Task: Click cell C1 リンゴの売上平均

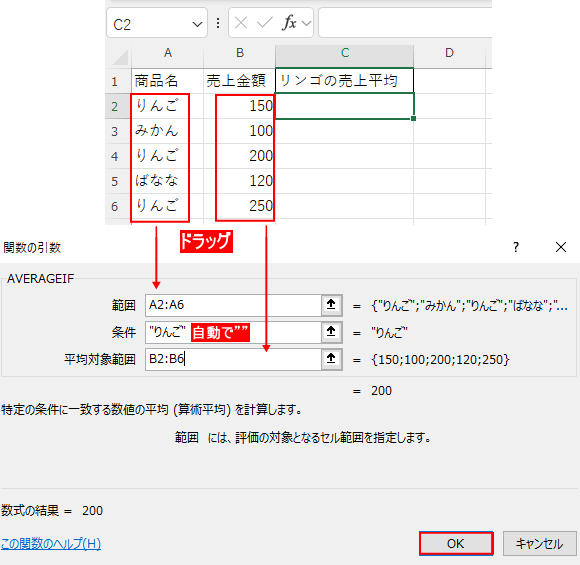Action: 344,81
